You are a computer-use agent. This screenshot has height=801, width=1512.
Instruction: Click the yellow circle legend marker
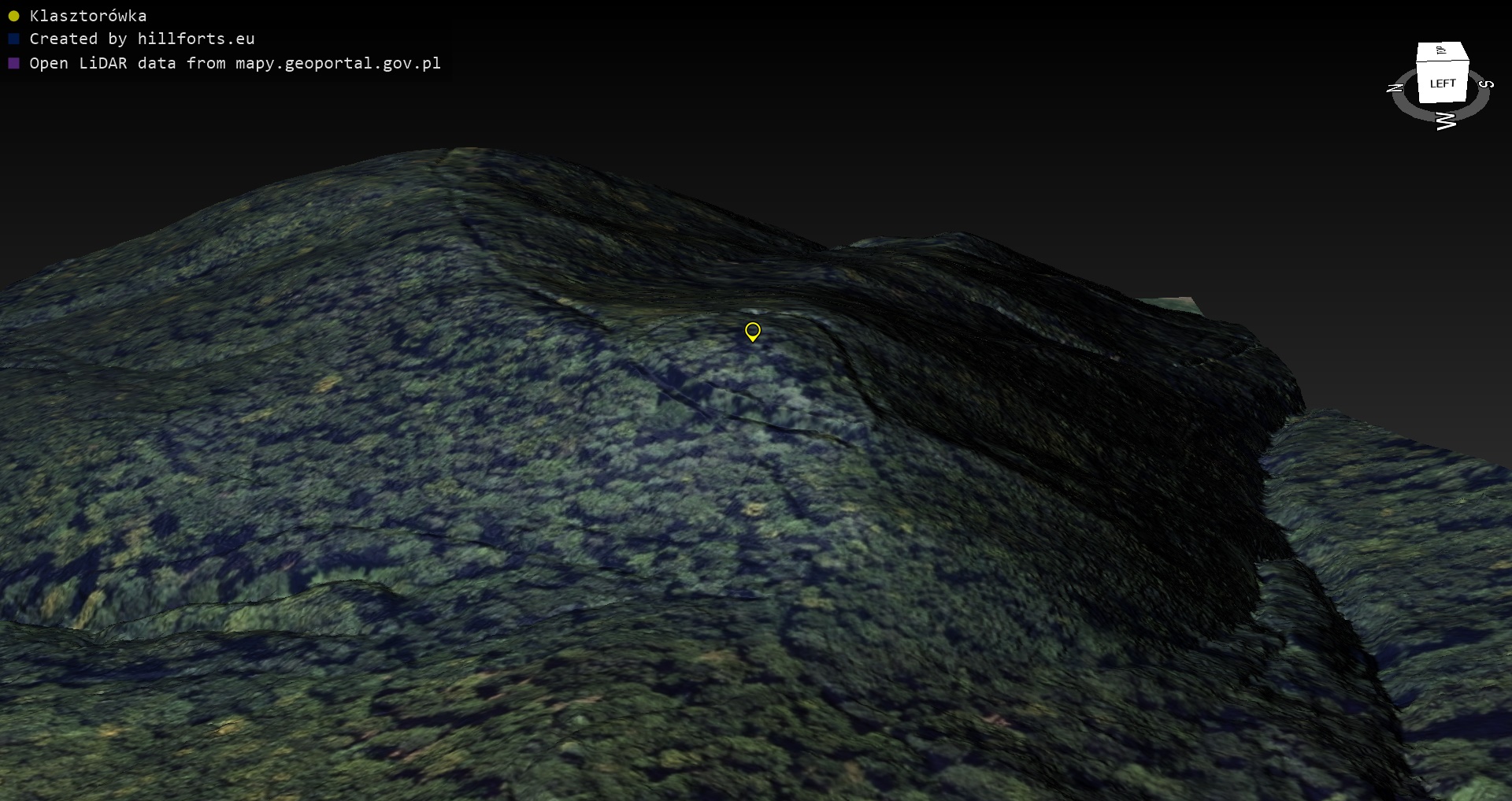(13, 16)
